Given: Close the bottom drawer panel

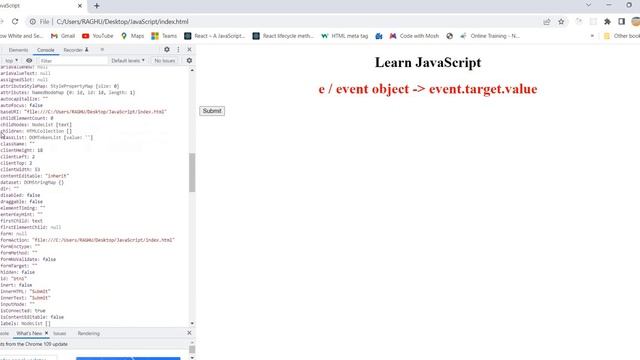Looking at the screenshot, I should pyautogui.click(x=189, y=333).
